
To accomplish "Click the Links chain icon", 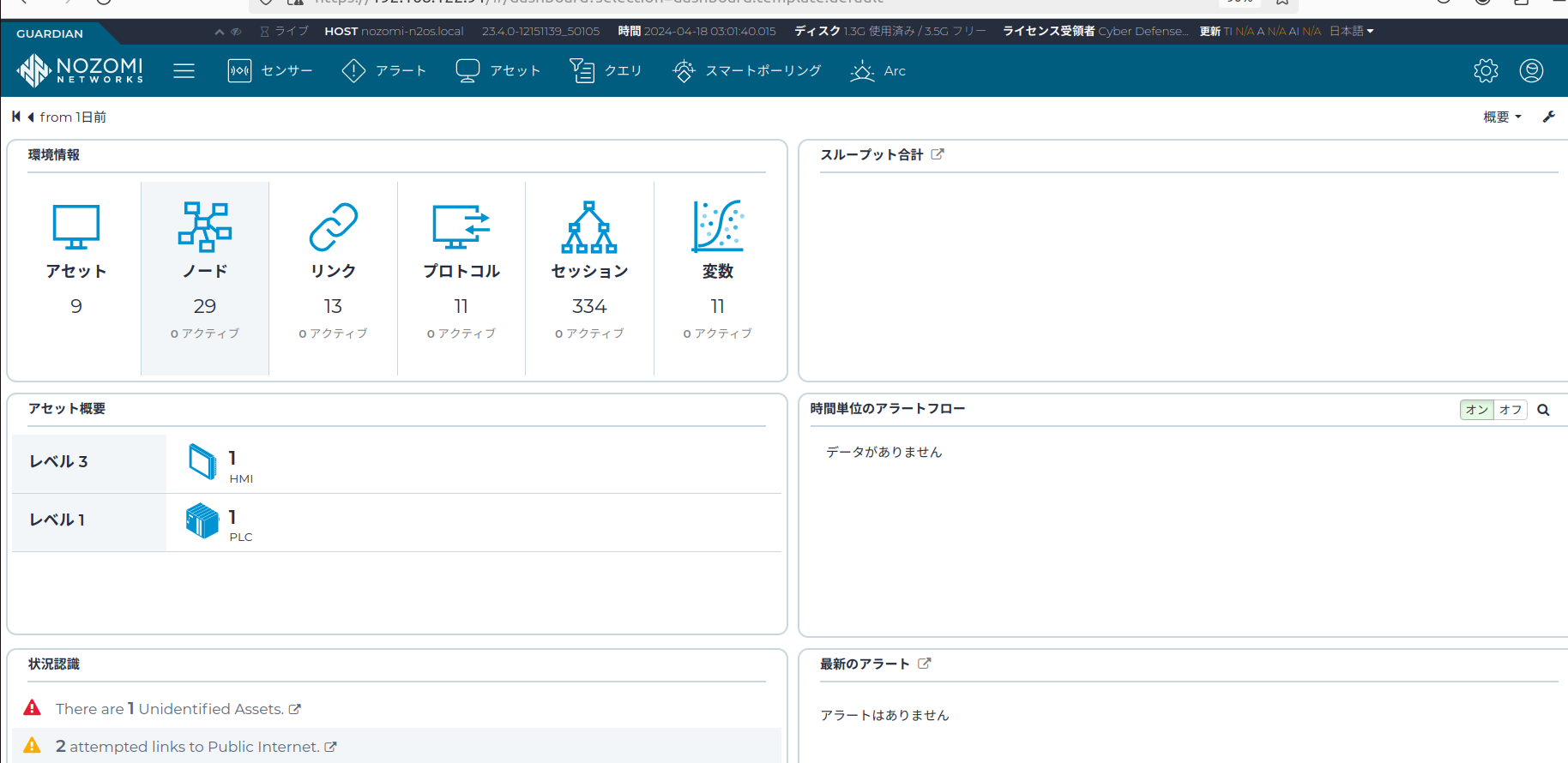I will [x=333, y=227].
